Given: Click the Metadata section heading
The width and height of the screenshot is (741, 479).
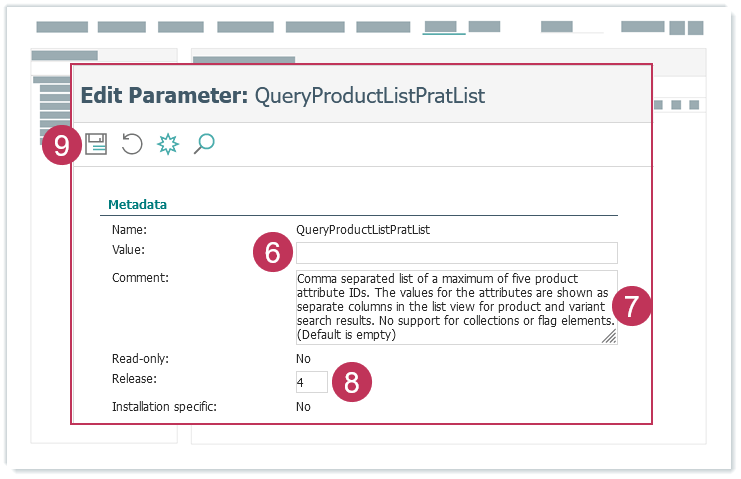Looking at the screenshot, I should 137,204.
